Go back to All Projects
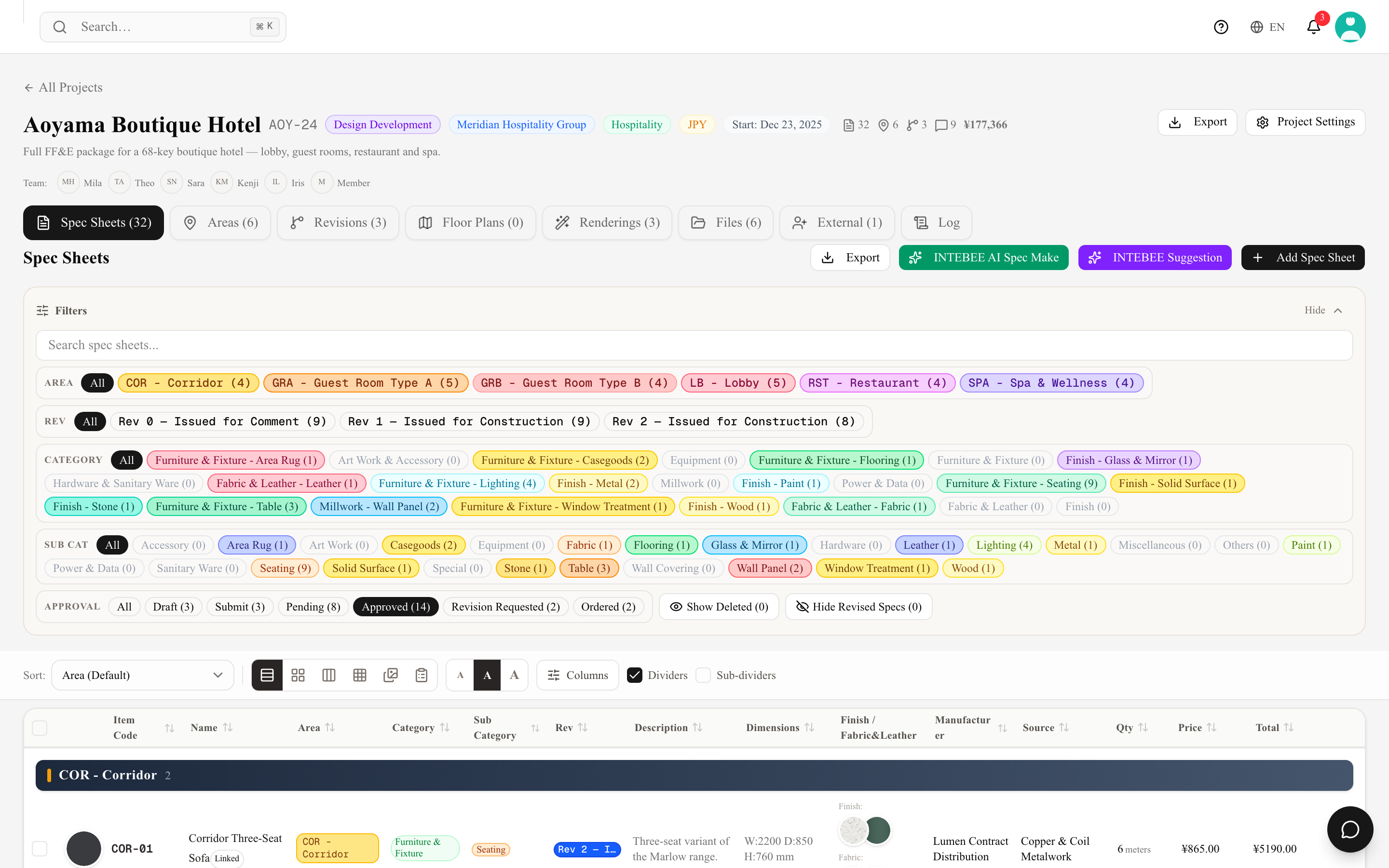This screenshot has height=868, width=1389. pos(63,87)
